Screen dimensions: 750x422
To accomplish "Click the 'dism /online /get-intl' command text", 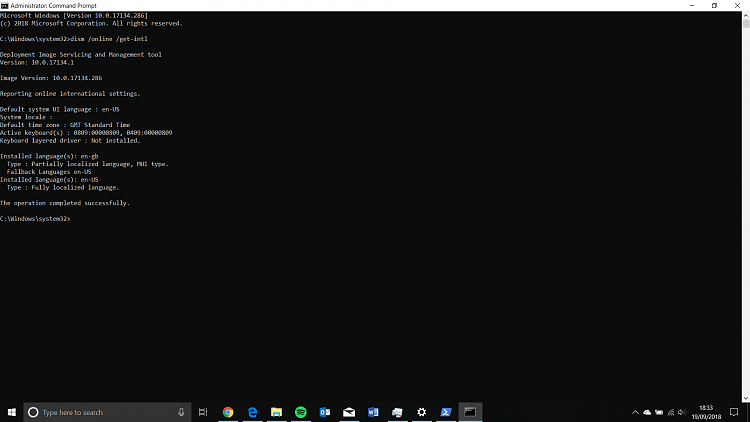I will click(109, 39).
